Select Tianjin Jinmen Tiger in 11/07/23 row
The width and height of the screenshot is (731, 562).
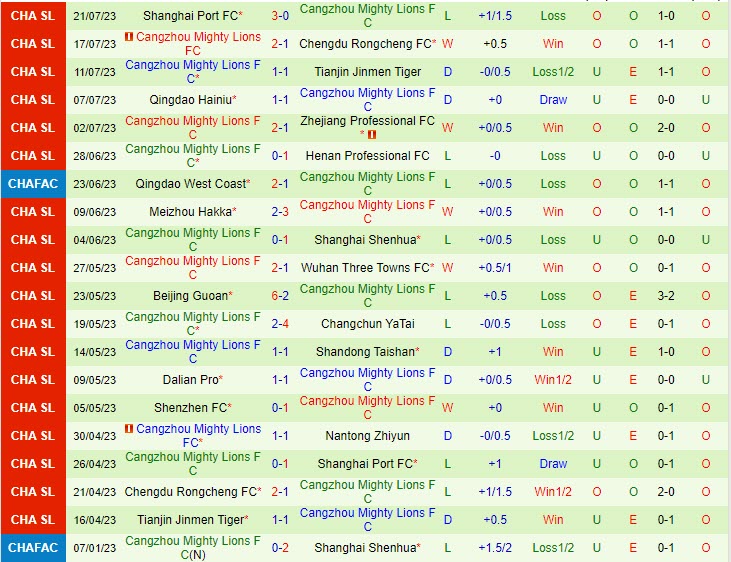click(x=367, y=72)
